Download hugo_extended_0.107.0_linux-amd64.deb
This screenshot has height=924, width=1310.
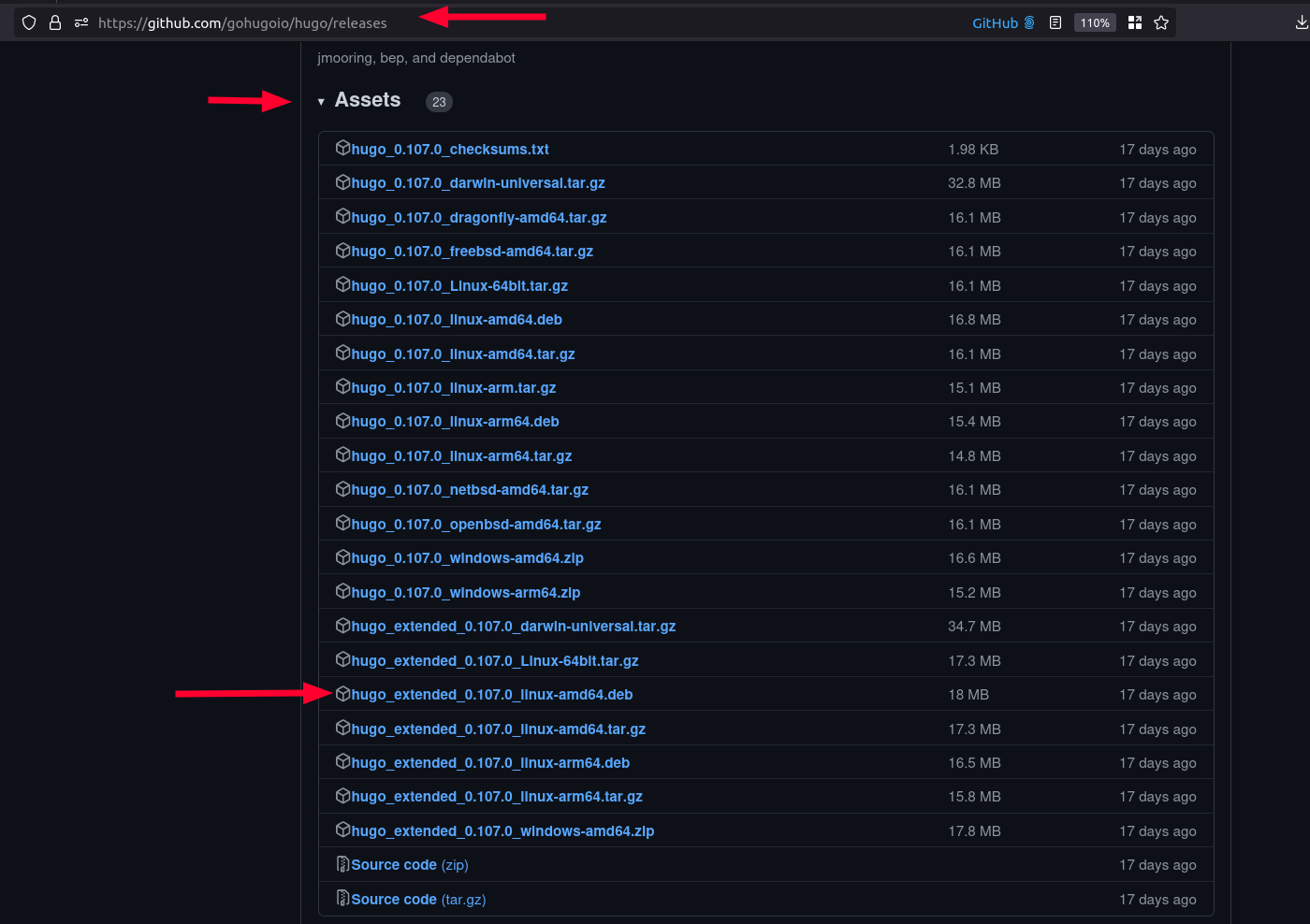[492, 695]
